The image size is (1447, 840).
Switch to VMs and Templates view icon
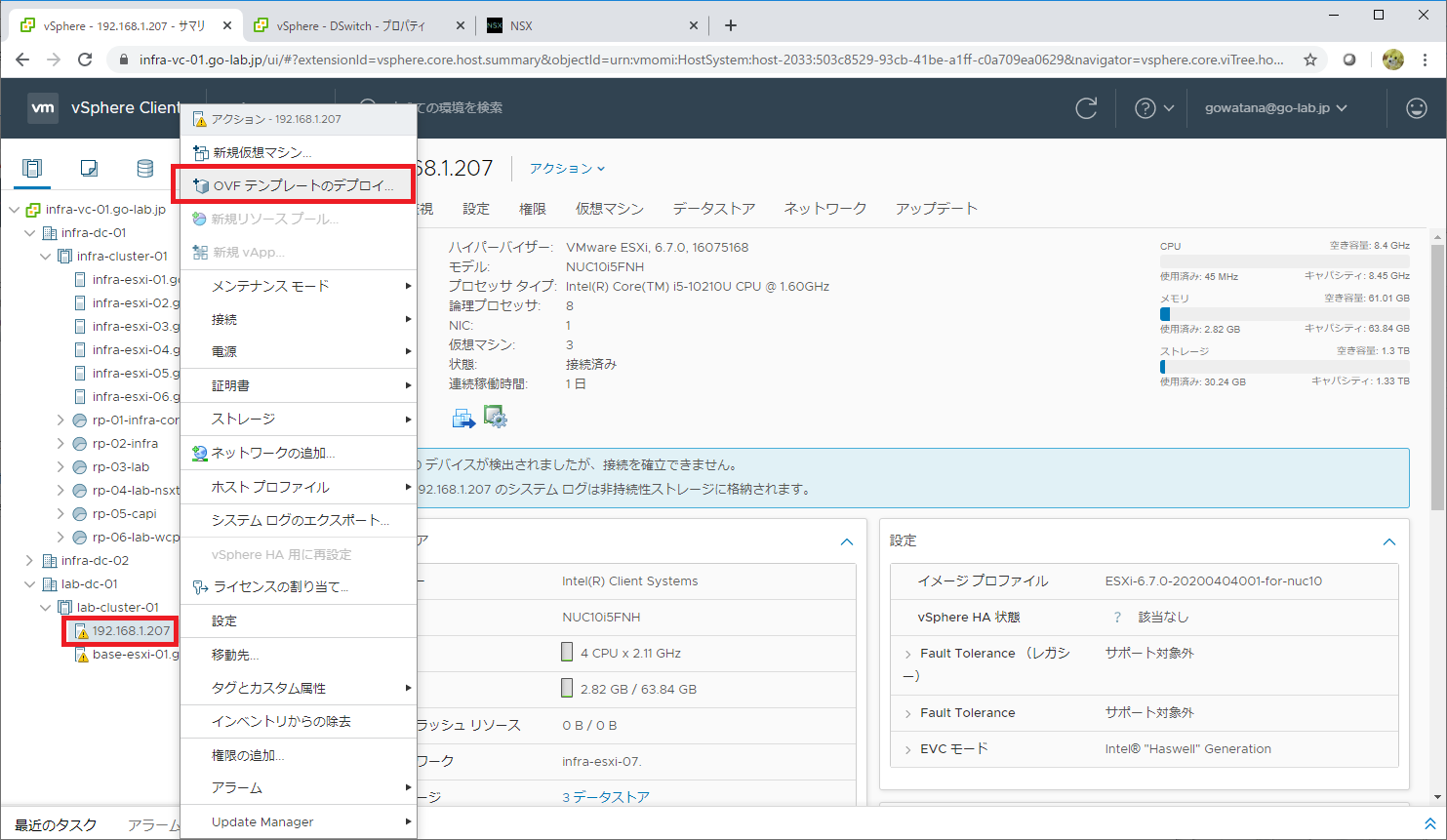click(x=89, y=169)
